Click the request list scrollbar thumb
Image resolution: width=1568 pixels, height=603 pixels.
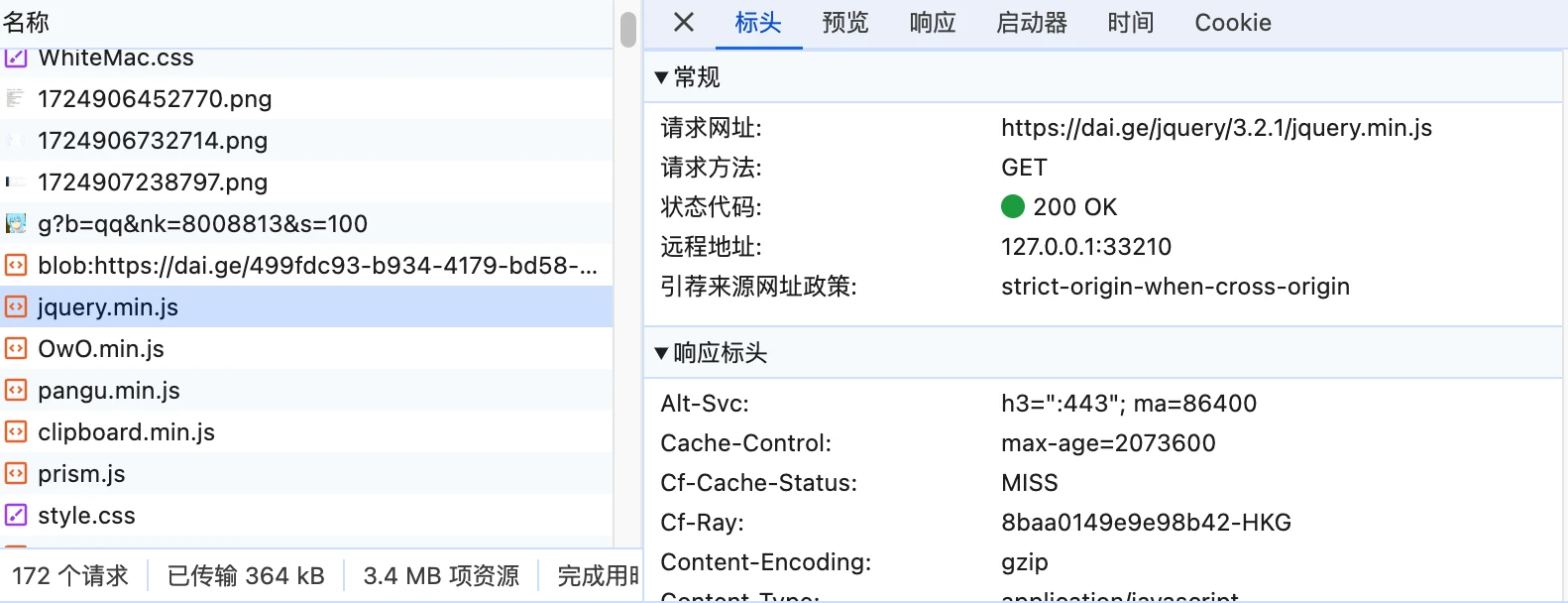pos(627,30)
